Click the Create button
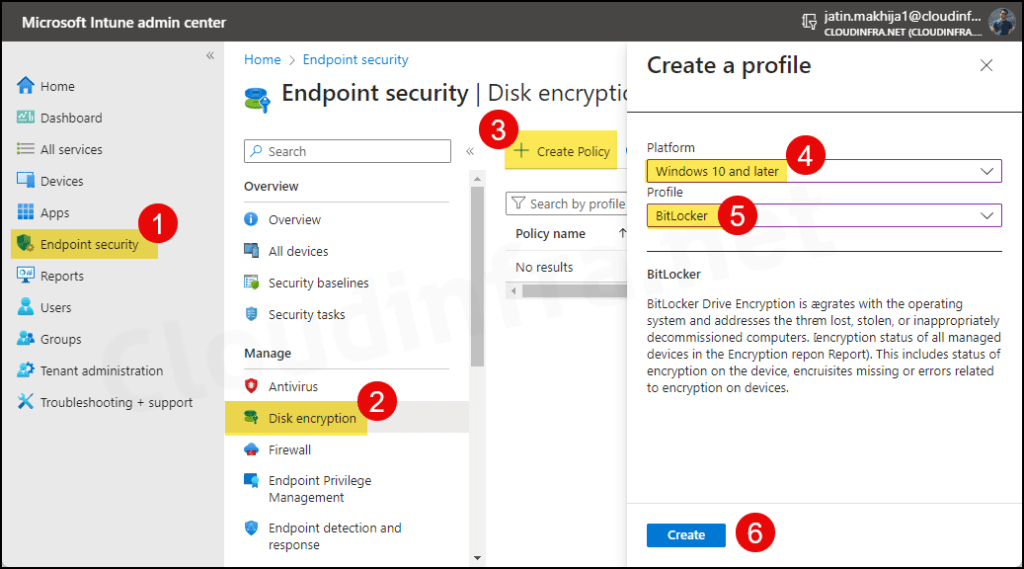 point(686,534)
